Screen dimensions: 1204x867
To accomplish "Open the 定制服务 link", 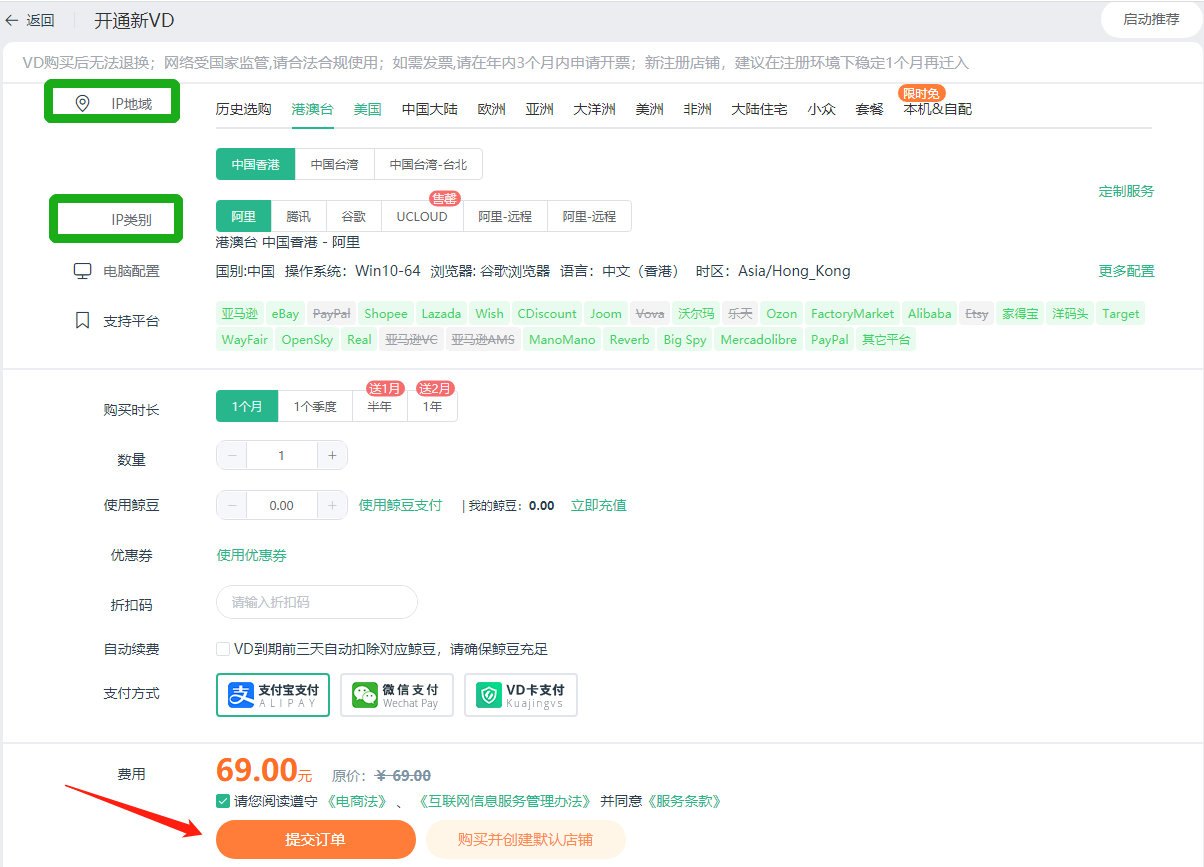I will click(x=1126, y=191).
